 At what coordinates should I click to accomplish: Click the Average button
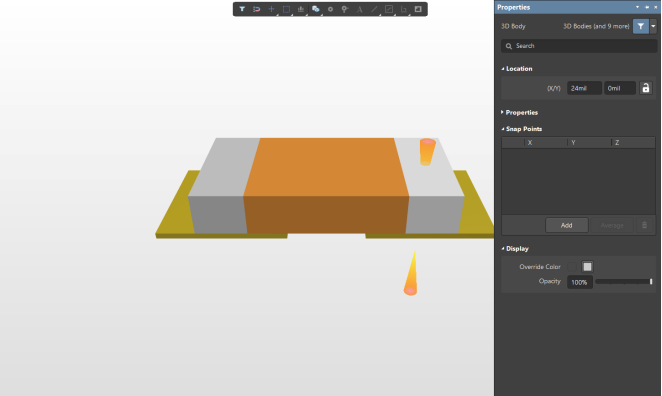pyautogui.click(x=612, y=225)
